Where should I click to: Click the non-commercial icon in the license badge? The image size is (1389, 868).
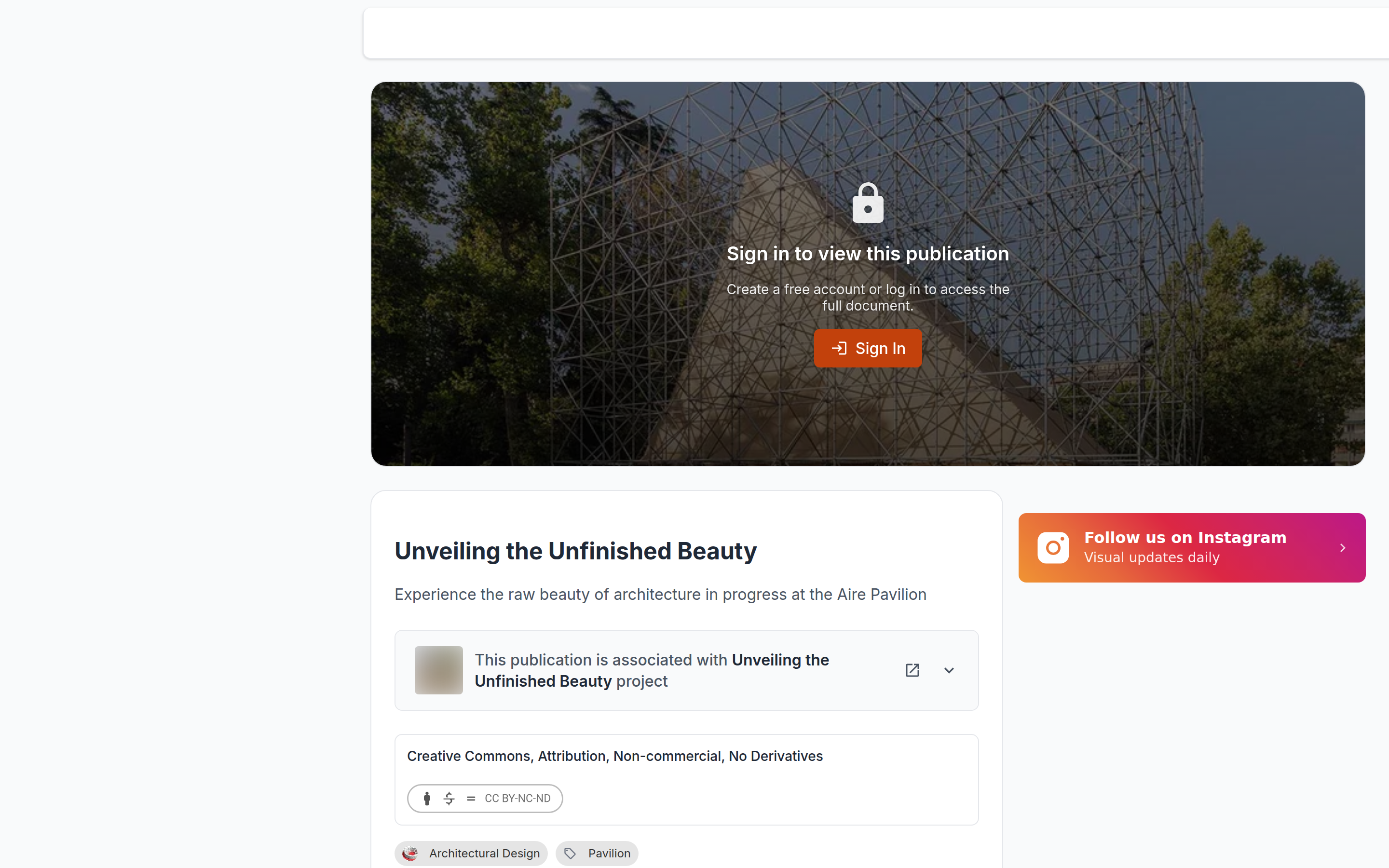[449, 799]
